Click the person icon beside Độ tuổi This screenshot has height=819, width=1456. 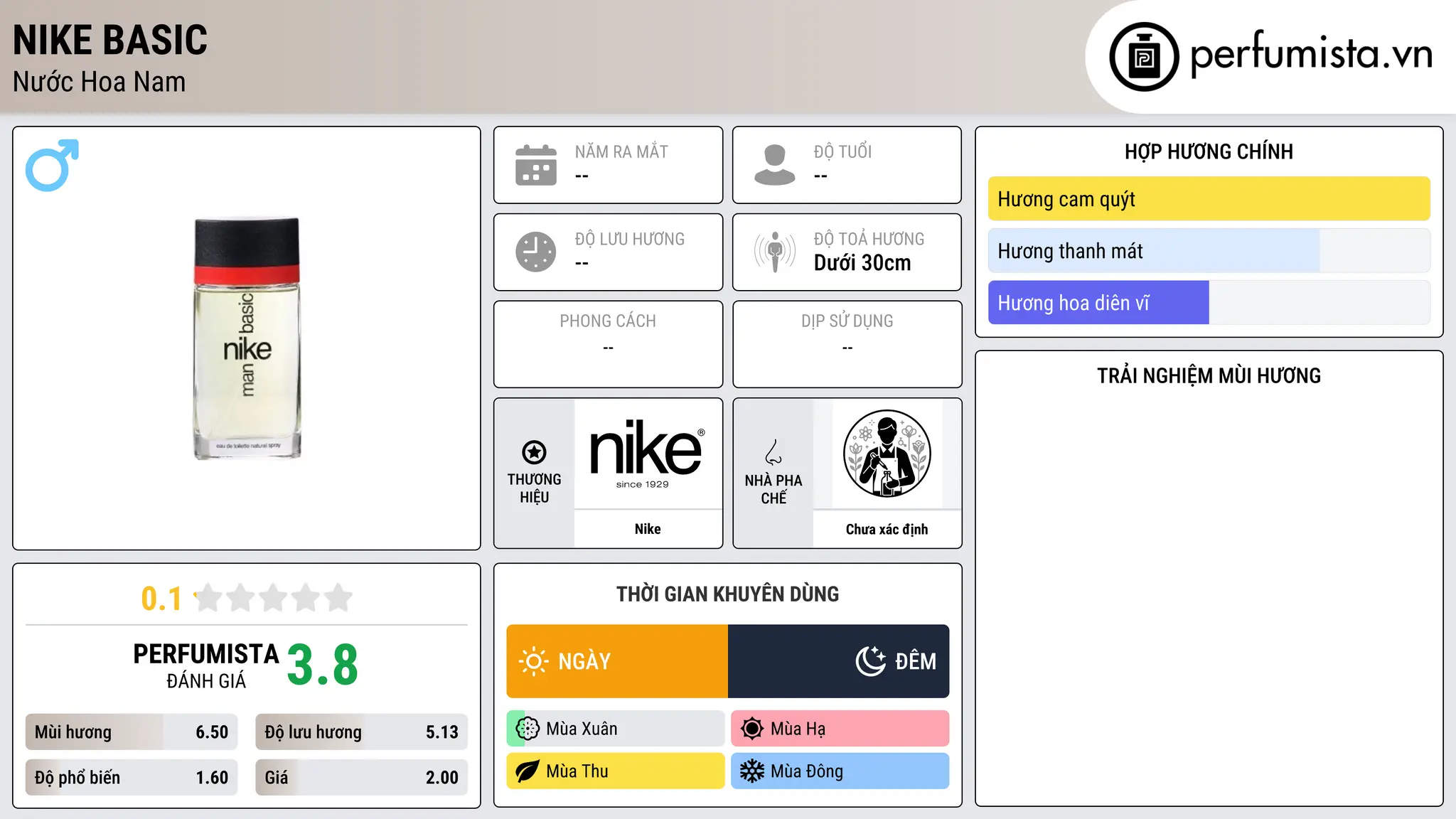[774, 165]
